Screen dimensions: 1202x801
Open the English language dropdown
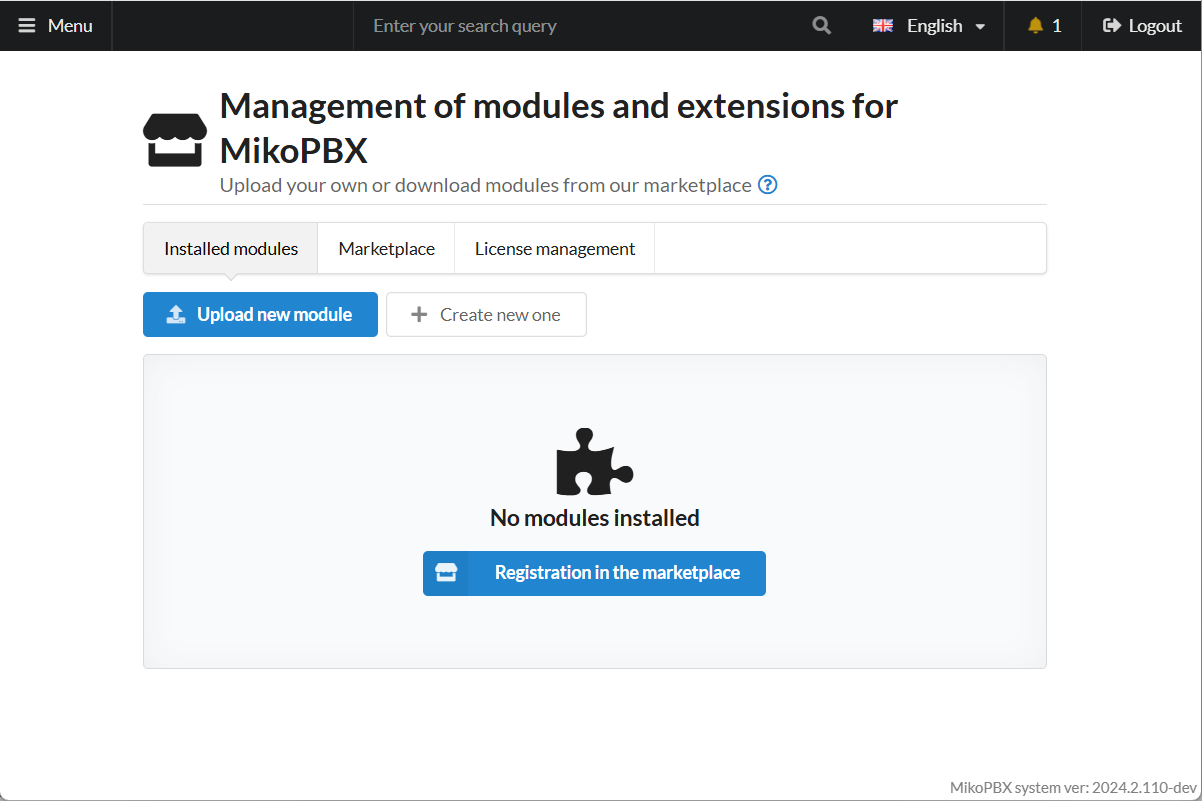[934, 26]
